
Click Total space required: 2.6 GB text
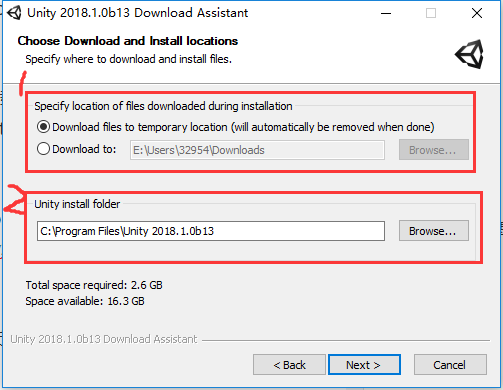[94, 285]
